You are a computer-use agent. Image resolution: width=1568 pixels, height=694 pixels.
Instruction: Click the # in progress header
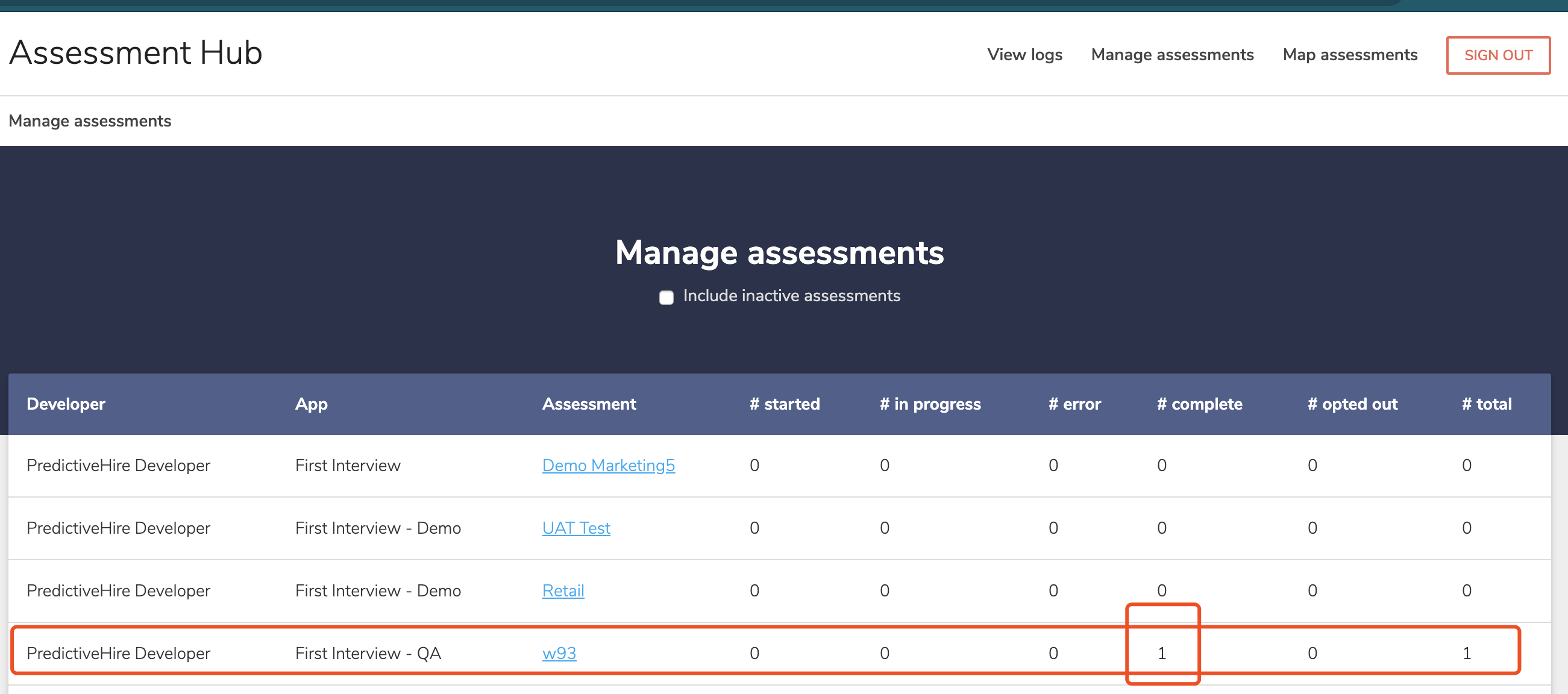[930, 404]
